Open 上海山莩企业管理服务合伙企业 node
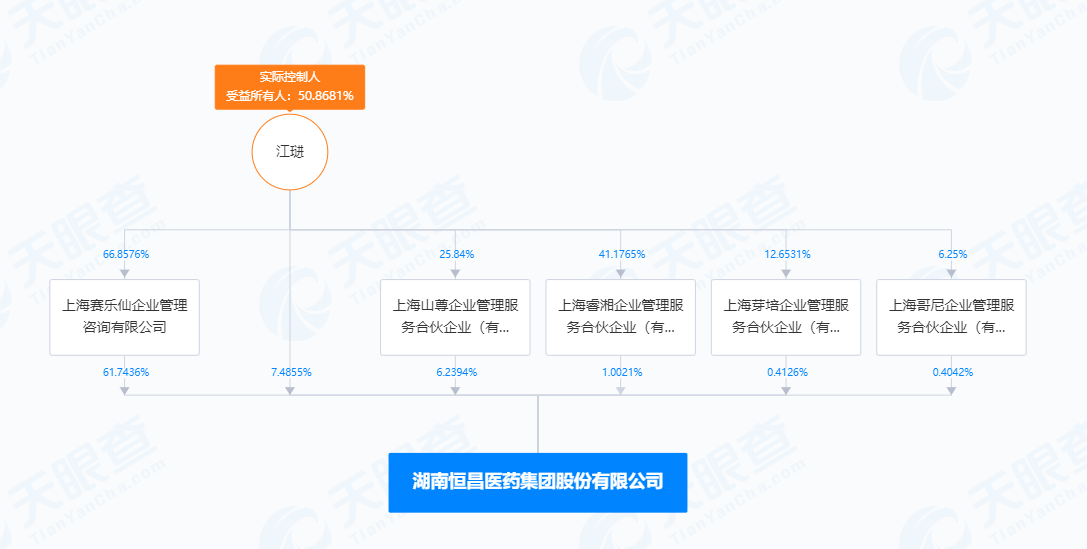 455,317
